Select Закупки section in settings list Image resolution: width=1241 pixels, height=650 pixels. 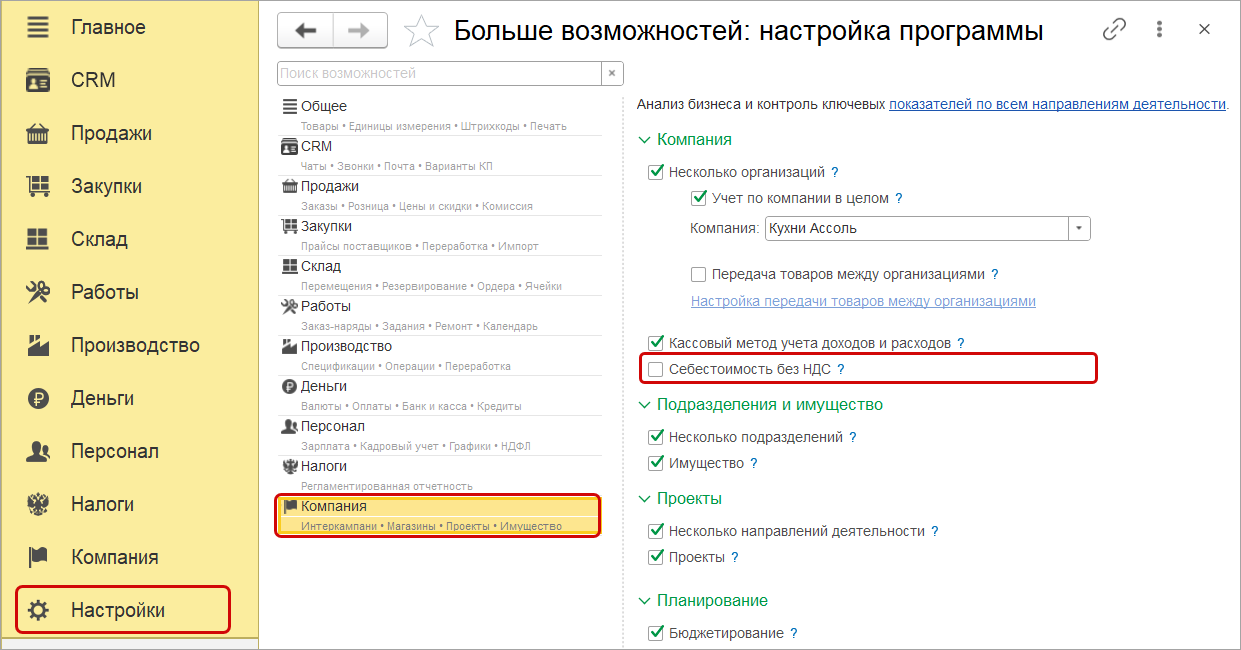439,235
